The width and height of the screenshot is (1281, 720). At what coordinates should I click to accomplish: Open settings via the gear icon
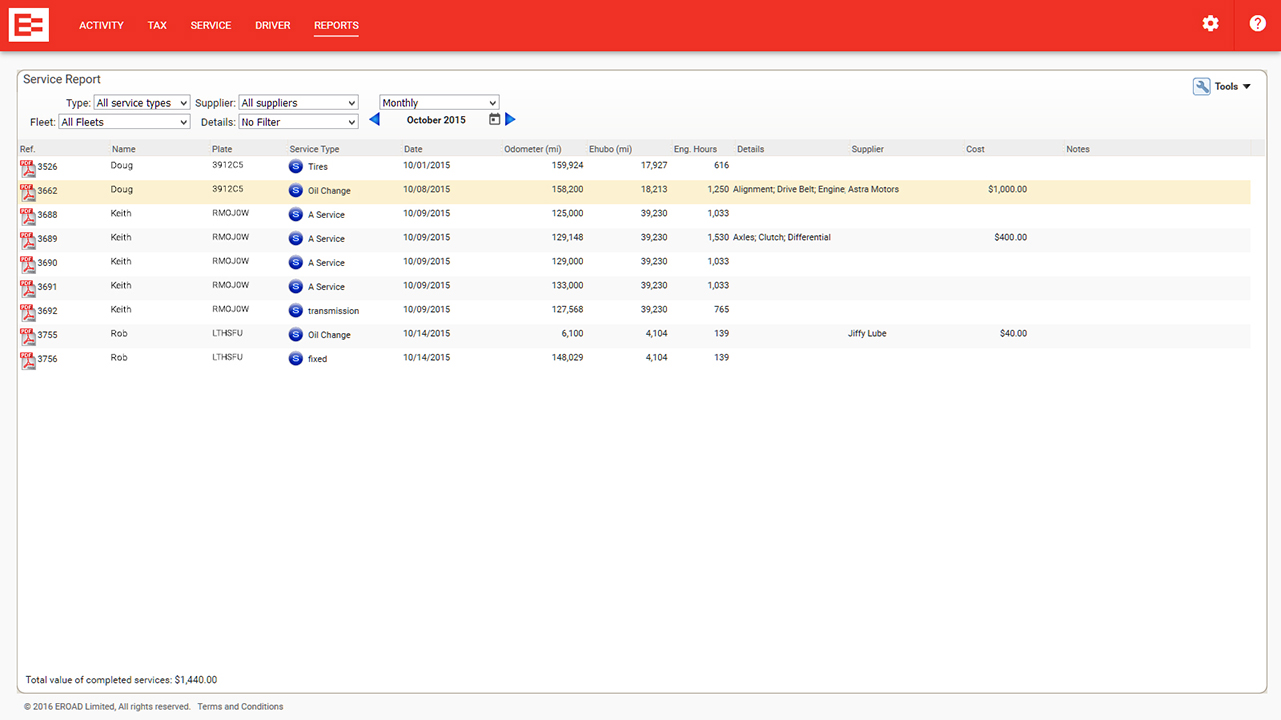click(1210, 24)
